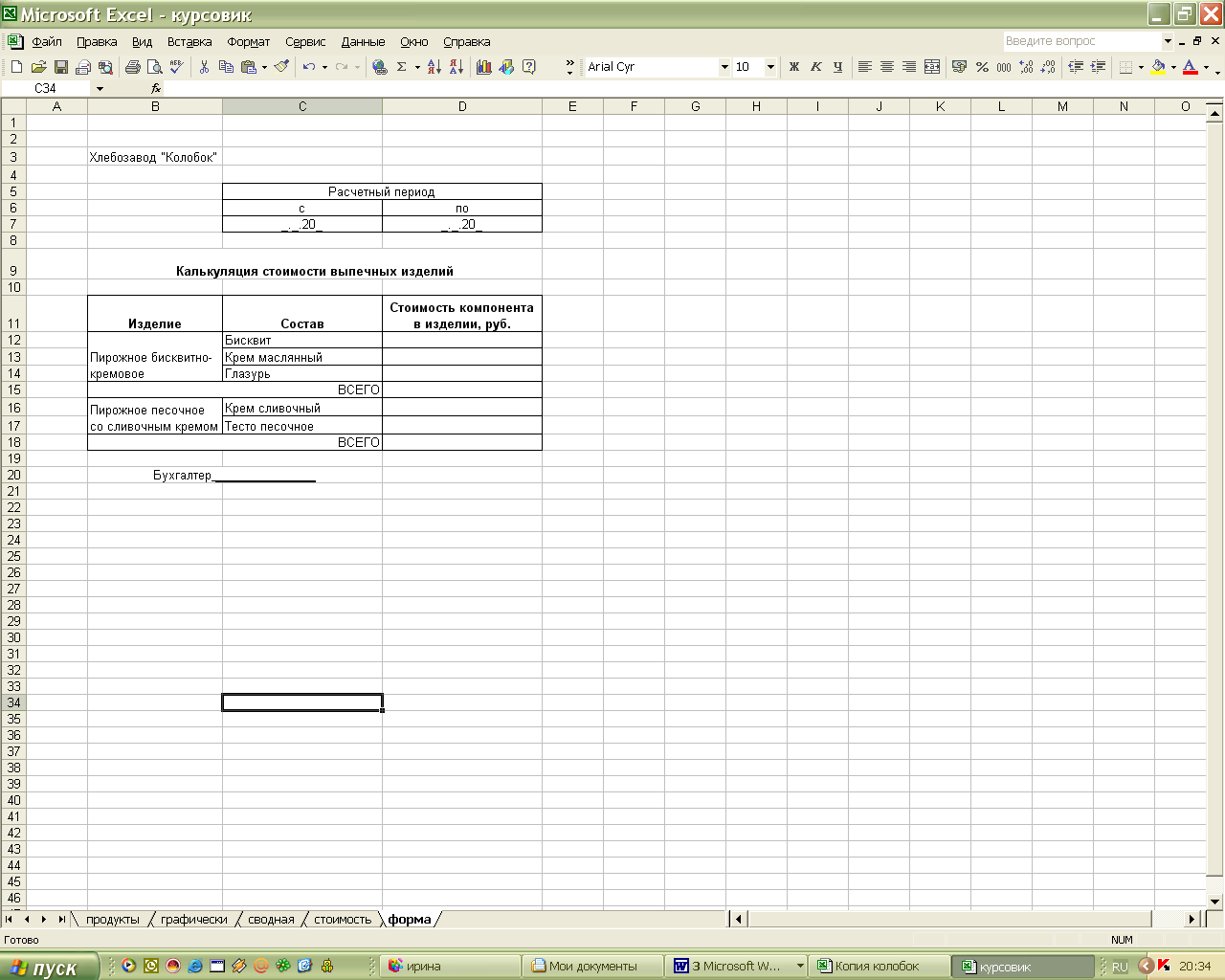Image resolution: width=1225 pixels, height=980 pixels.
Task: Sort descending with the toolbar icon
Action: pyautogui.click(x=456, y=67)
